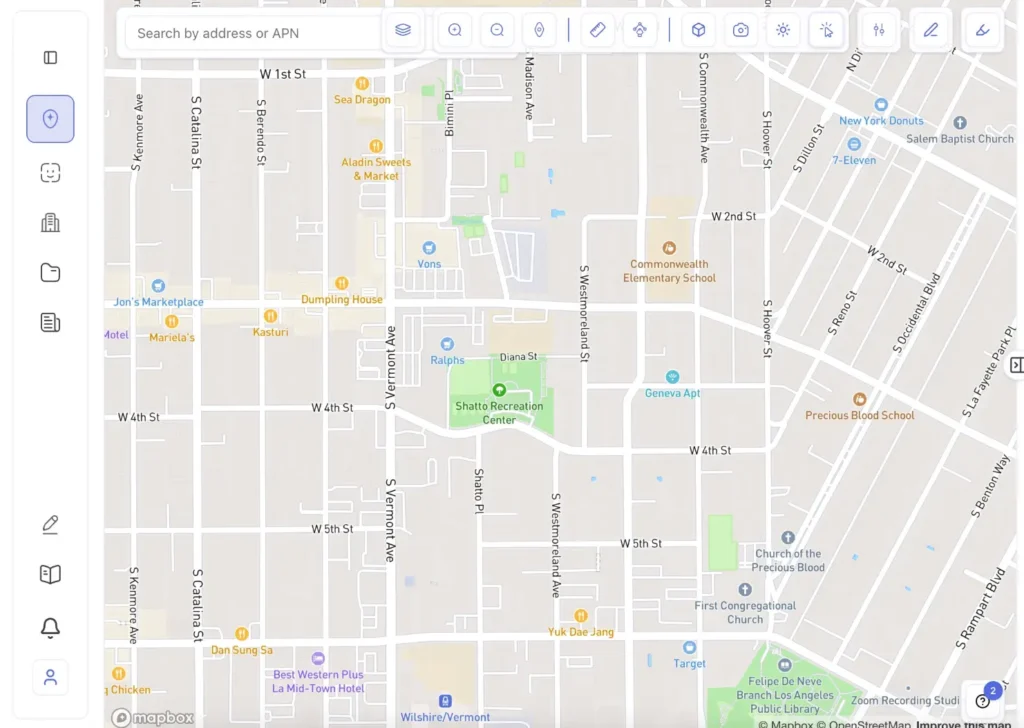
Task: Select the drop pin tool
Action: [x=540, y=30]
